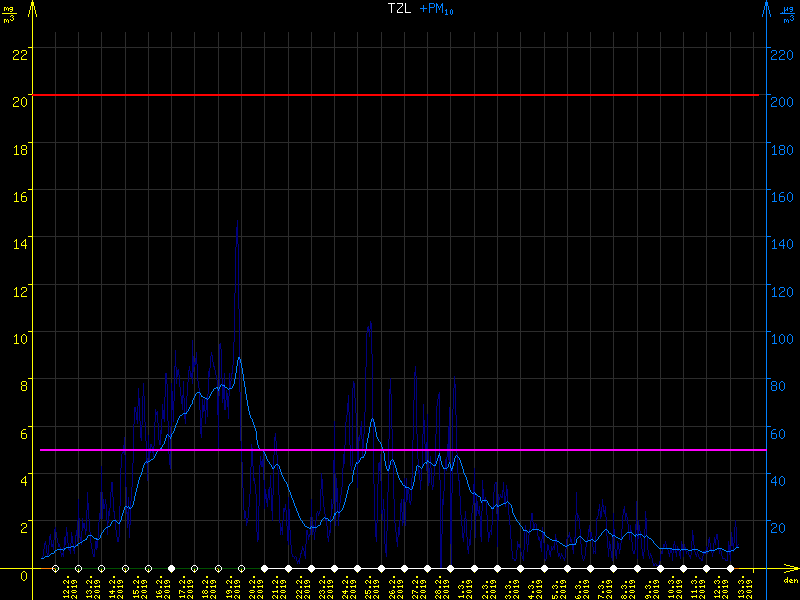Viewport: 800px width, 600px height.
Task: Click the diamond marker just left of 21.2.2019
Action: (265, 568)
